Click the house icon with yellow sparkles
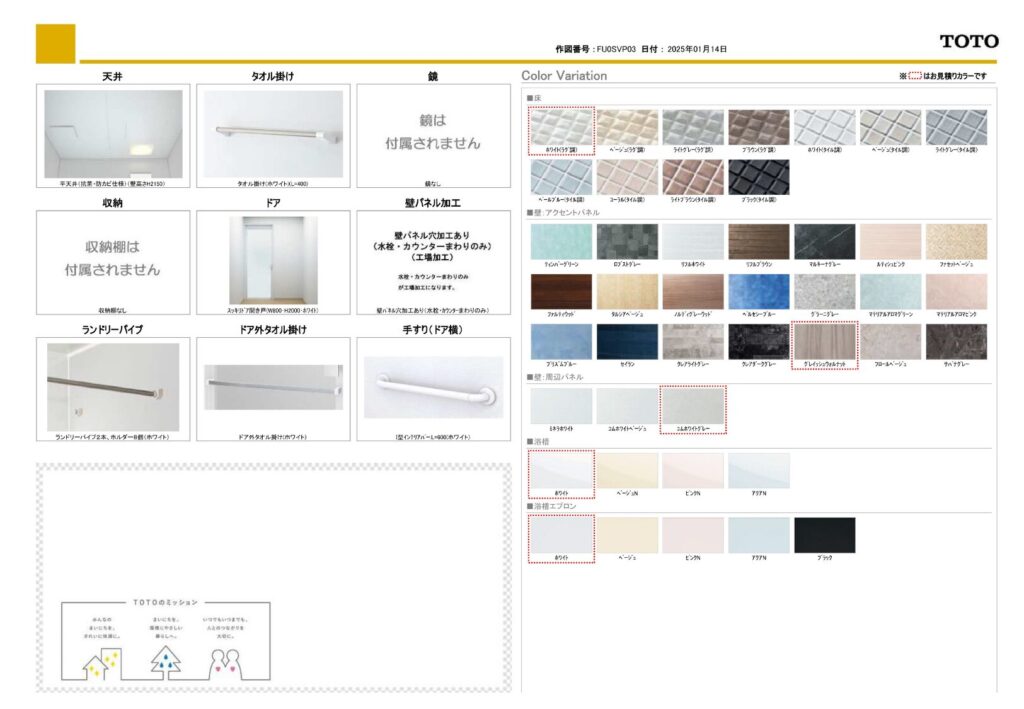This screenshot has height=709, width=1024. pyautogui.click(x=102, y=661)
